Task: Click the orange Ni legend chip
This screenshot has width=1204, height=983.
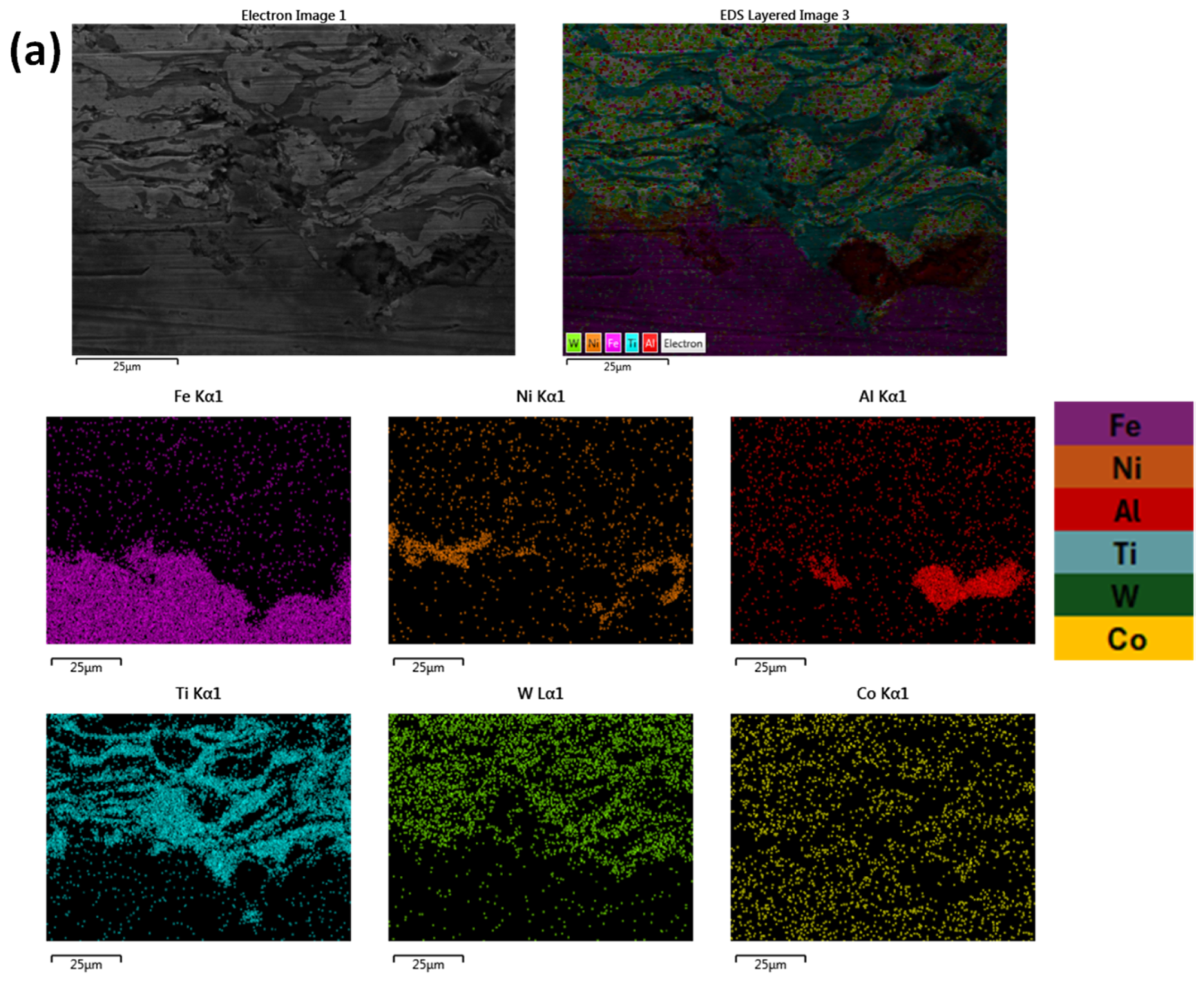Action: (593, 343)
